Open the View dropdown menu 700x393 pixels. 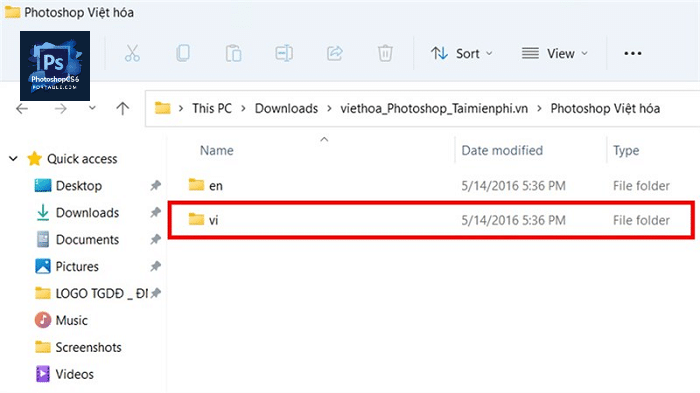point(554,54)
